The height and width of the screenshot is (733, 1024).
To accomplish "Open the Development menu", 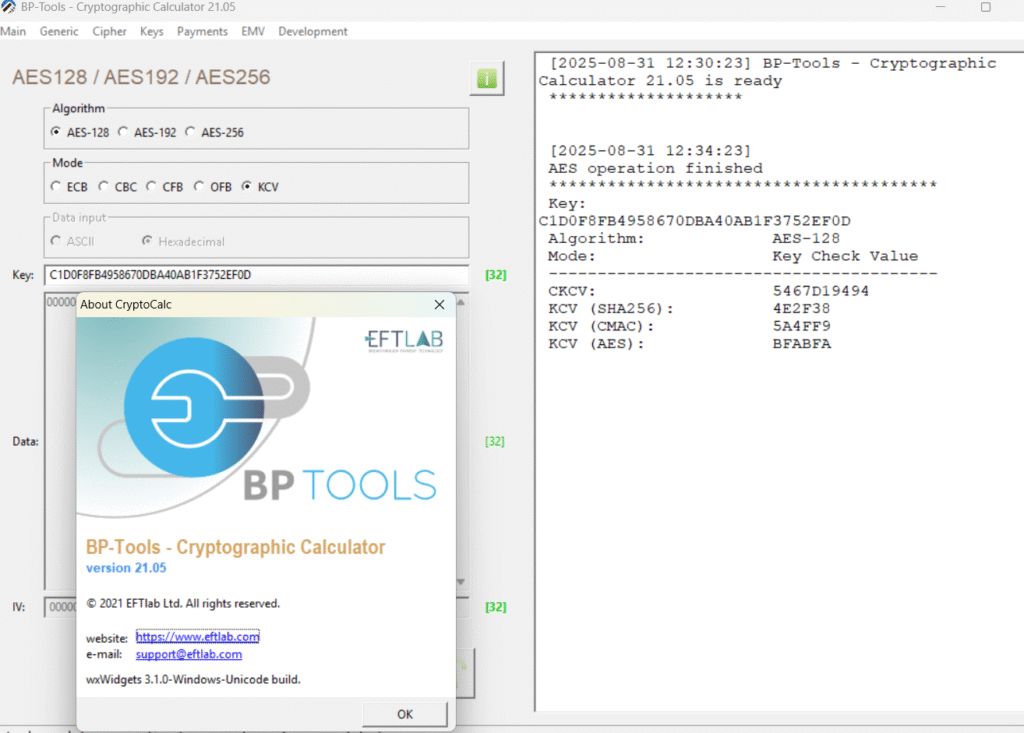I will tap(313, 31).
